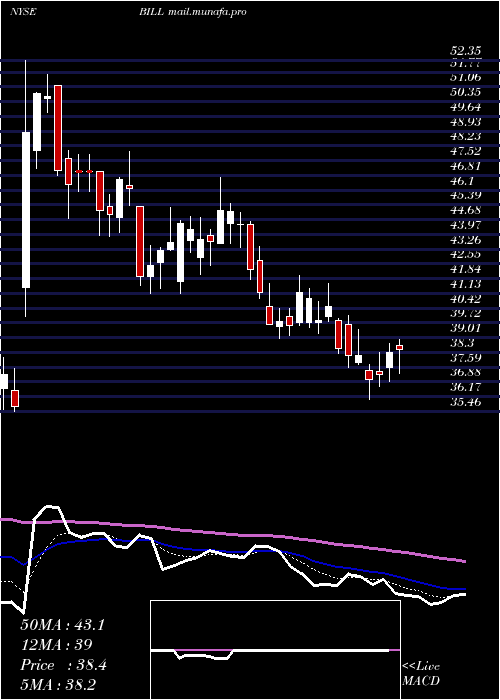Click the 48.23 price level label

[x=465, y=136]
